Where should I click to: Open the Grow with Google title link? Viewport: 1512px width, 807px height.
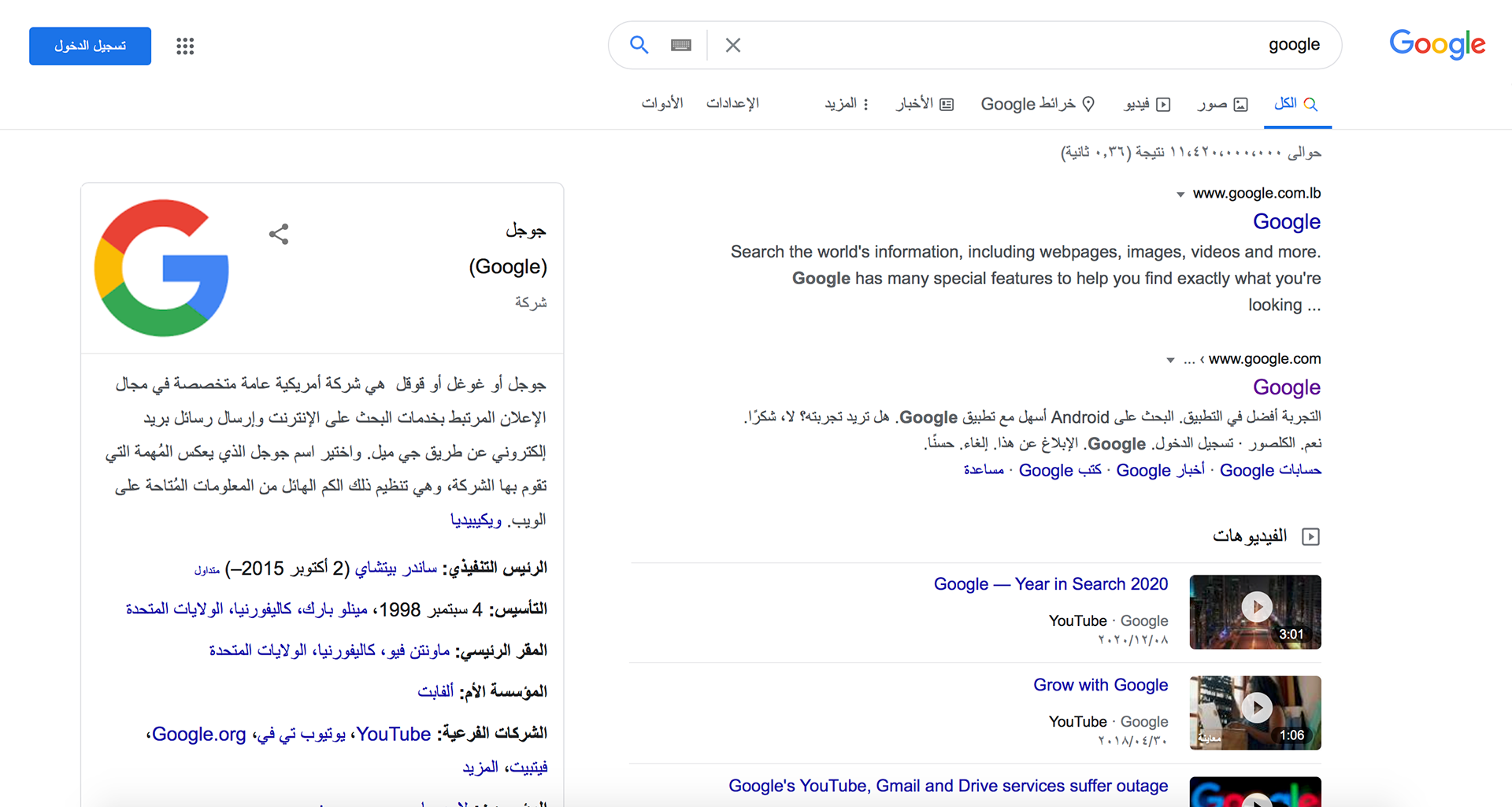(x=1100, y=685)
